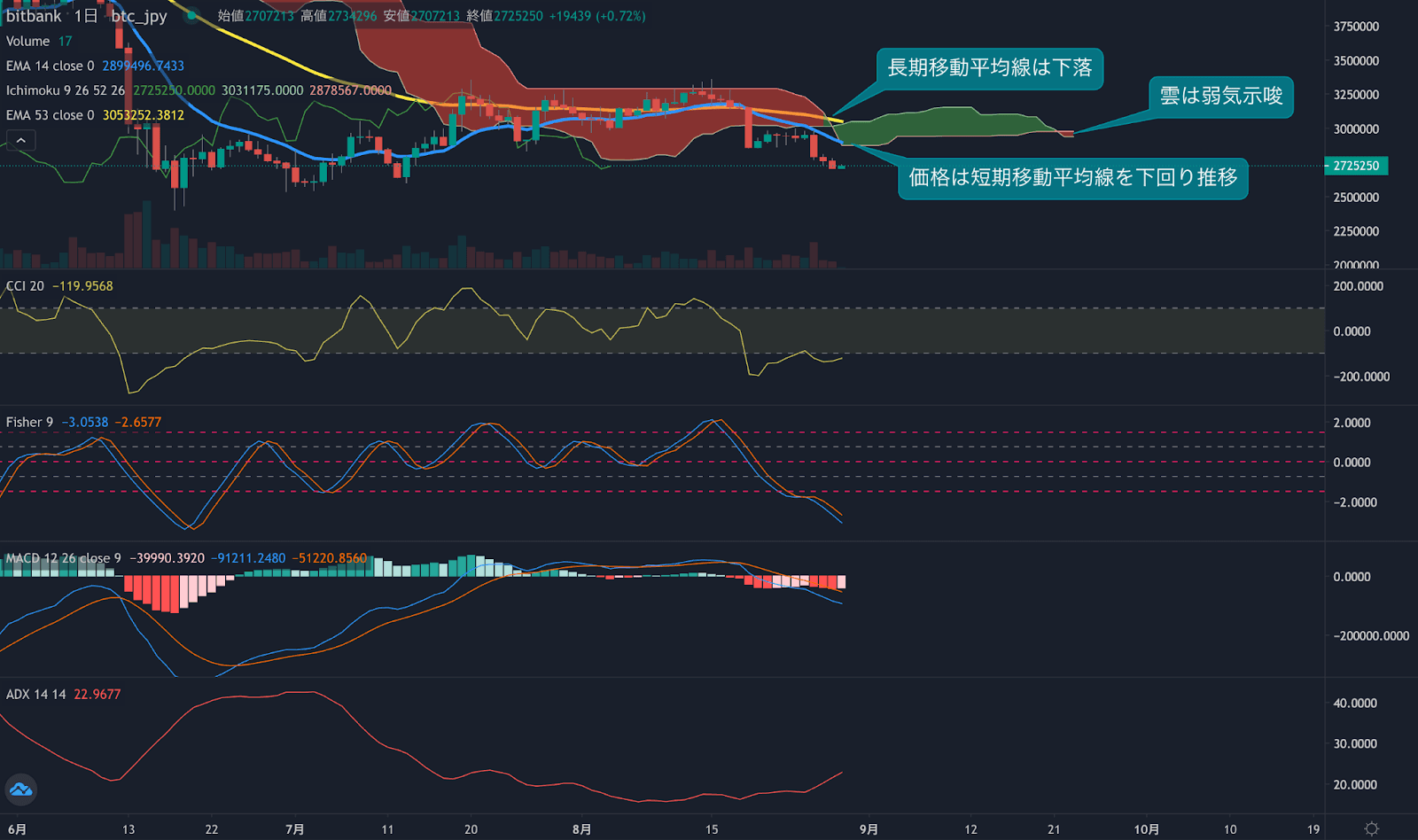This screenshot has width=1418, height=840.
Task: Click the green 2725250 current price tag
Action: click(1355, 166)
